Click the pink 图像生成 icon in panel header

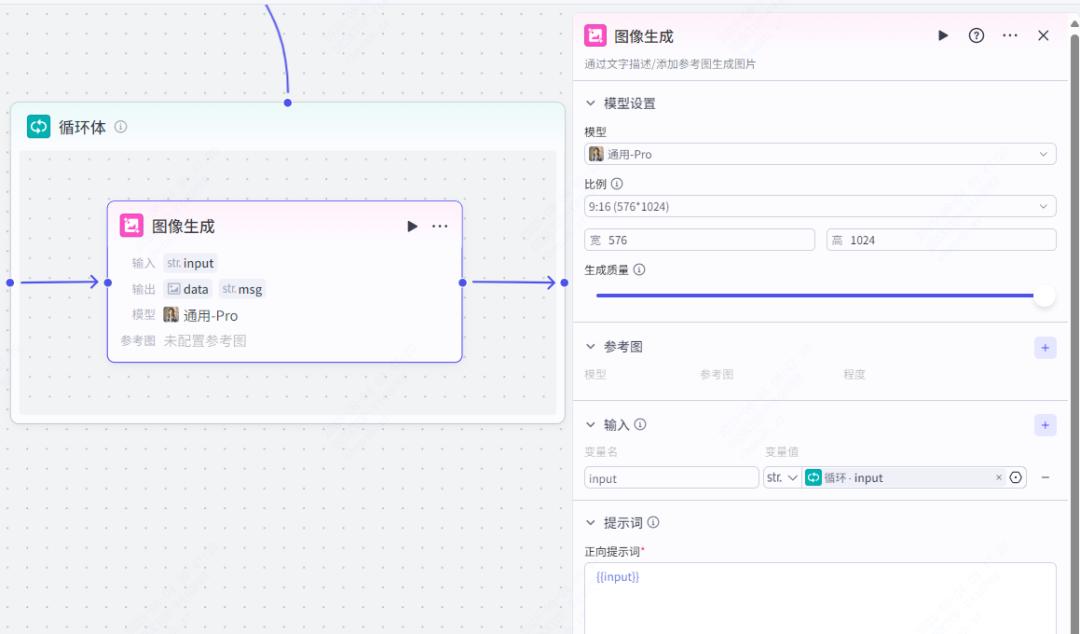pyautogui.click(x=593, y=35)
